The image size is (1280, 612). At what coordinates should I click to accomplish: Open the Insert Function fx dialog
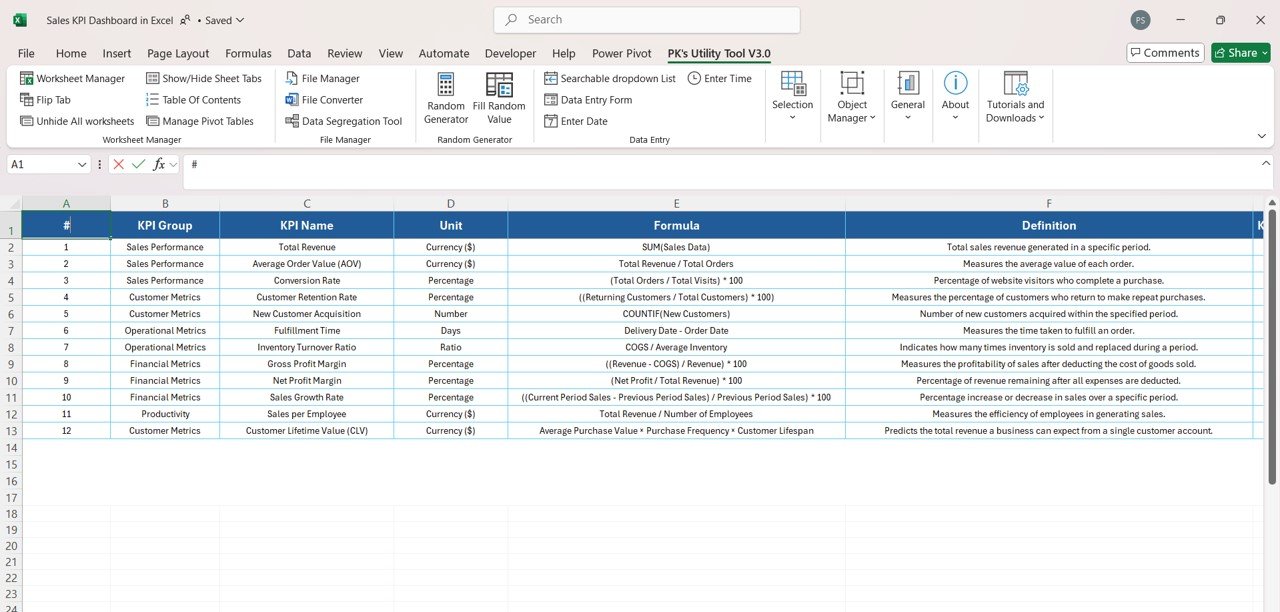pyautogui.click(x=159, y=164)
